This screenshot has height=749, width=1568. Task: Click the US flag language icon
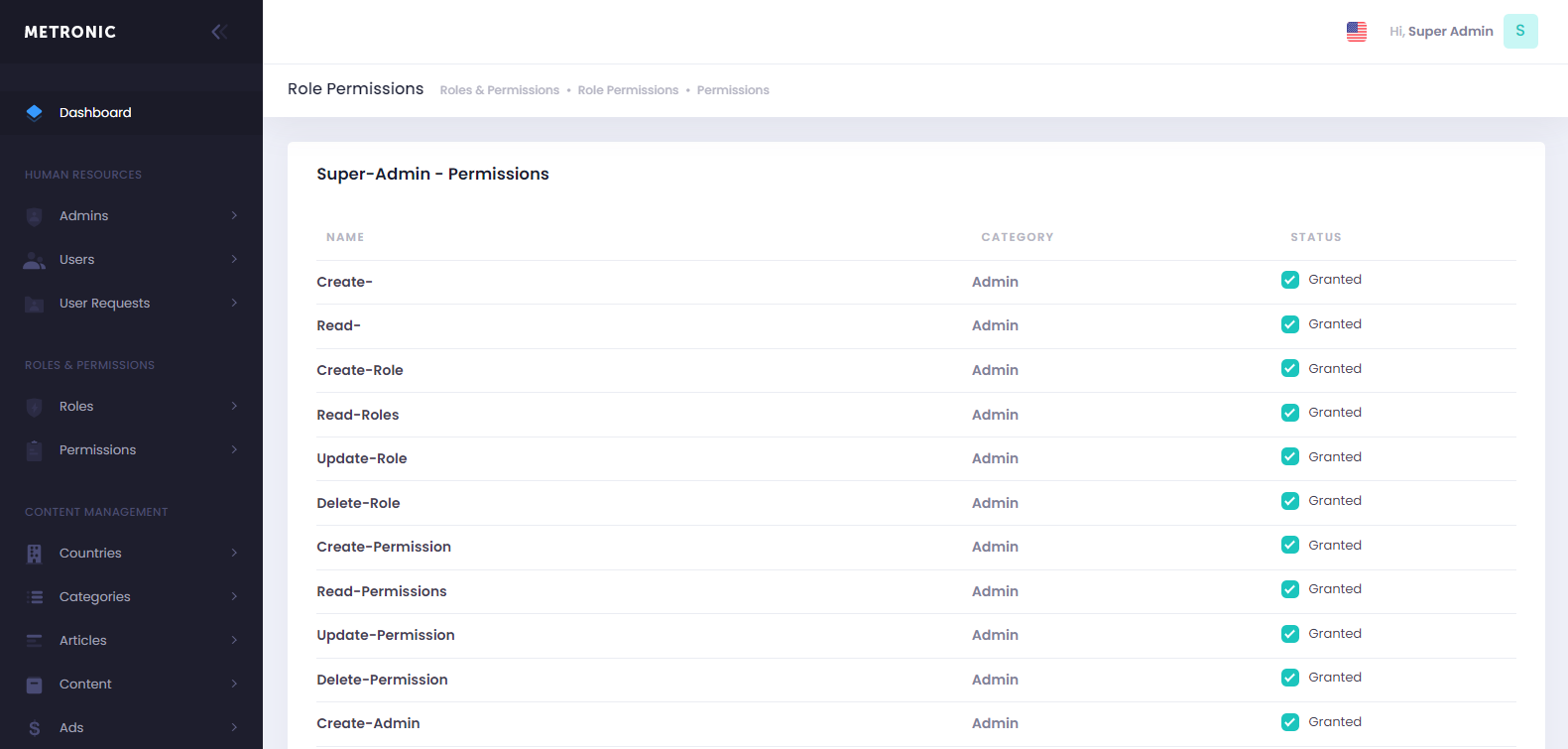(x=1356, y=32)
